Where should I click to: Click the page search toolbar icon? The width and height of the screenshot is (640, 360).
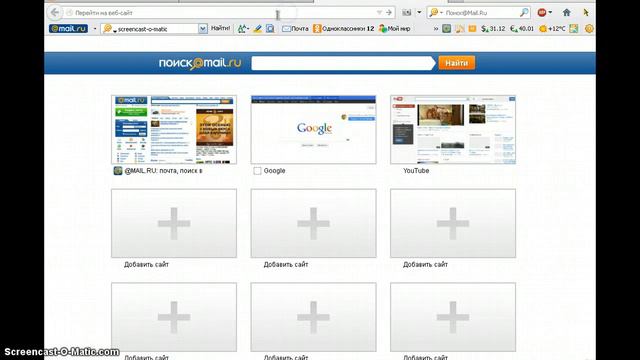pyautogui.click(x=270, y=29)
